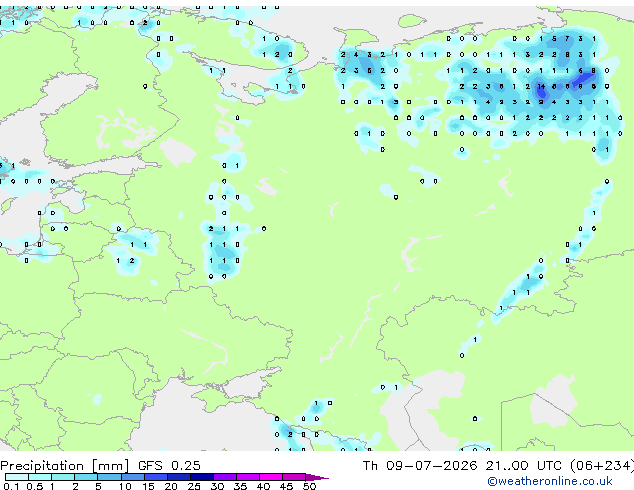Select the 35–40 mm legend swatch

click(x=248, y=477)
